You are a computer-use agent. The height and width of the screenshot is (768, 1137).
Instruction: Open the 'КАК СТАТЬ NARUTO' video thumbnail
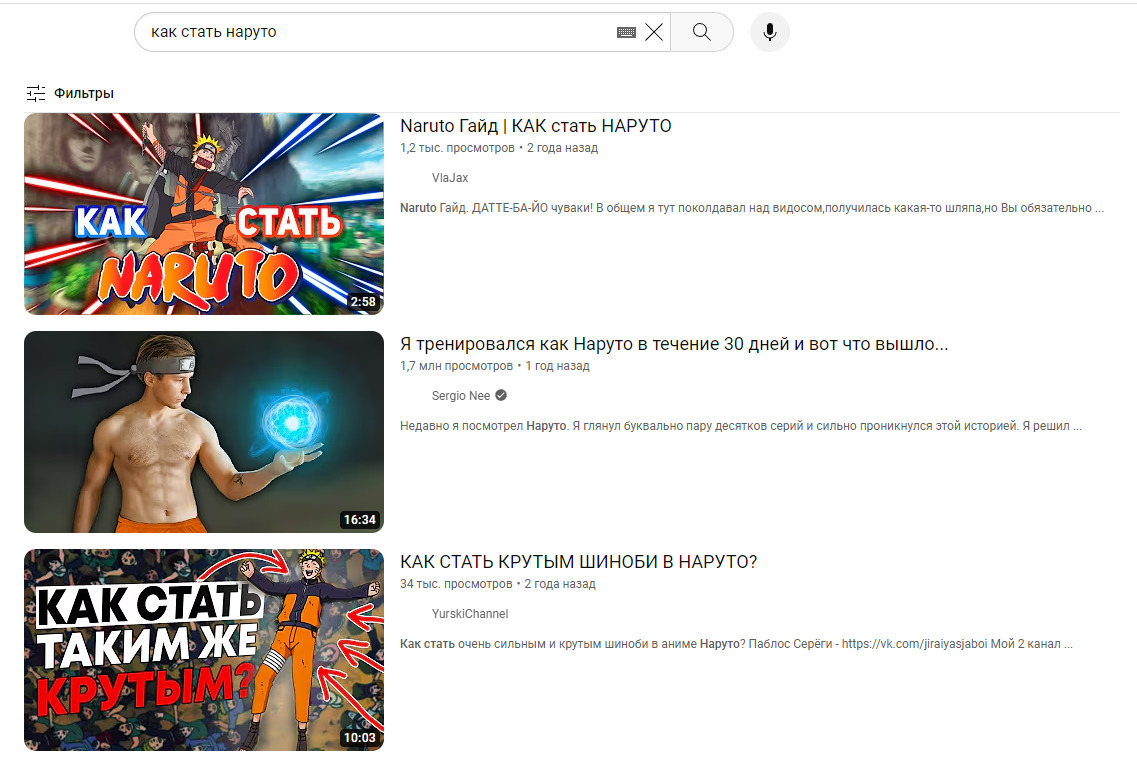pyautogui.click(x=203, y=213)
